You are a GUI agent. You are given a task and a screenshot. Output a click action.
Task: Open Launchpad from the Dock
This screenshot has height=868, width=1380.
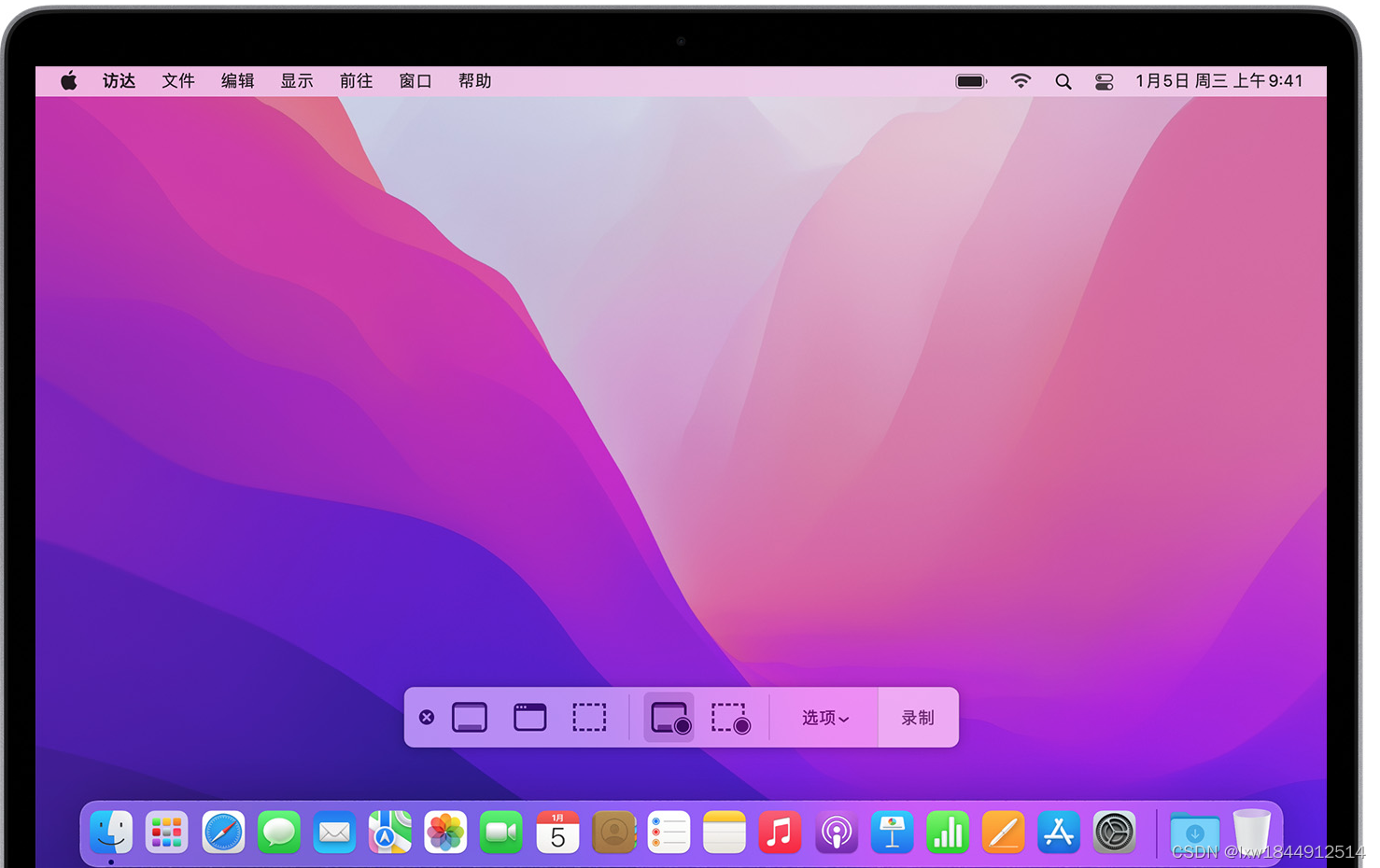(167, 832)
